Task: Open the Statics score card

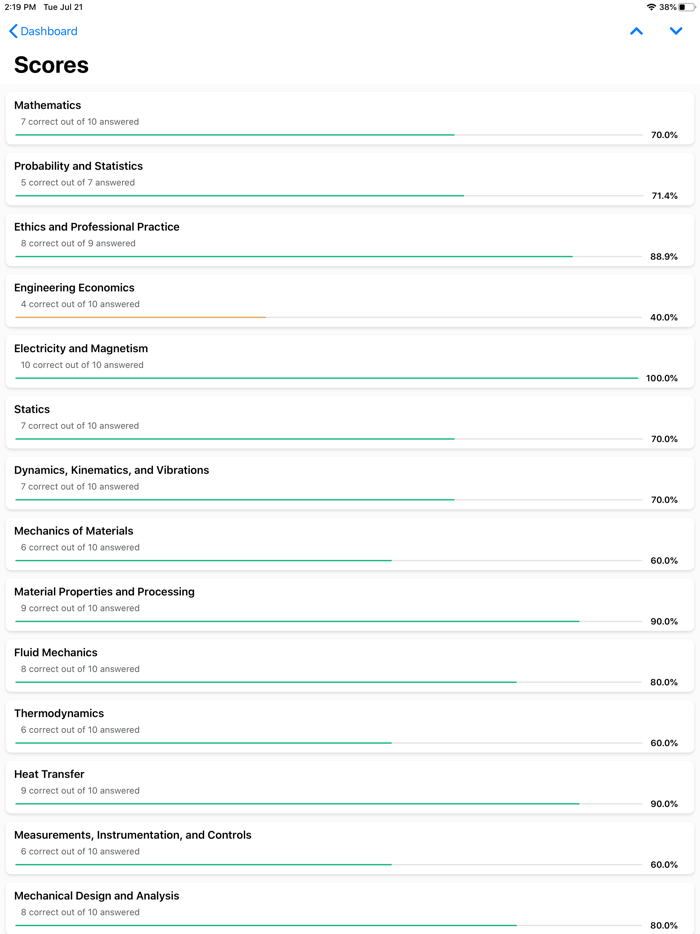Action: (349, 423)
